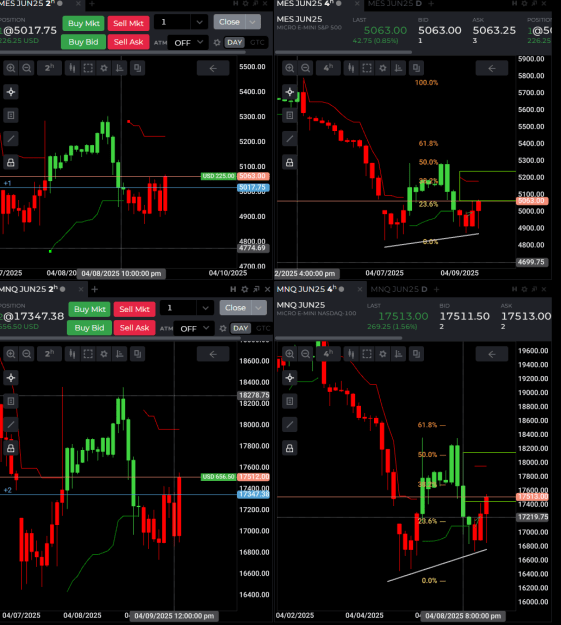Image resolution: width=561 pixels, height=625 pixels.
Task: Select the 17347.38 position price marker
Action: coord(253,494)
